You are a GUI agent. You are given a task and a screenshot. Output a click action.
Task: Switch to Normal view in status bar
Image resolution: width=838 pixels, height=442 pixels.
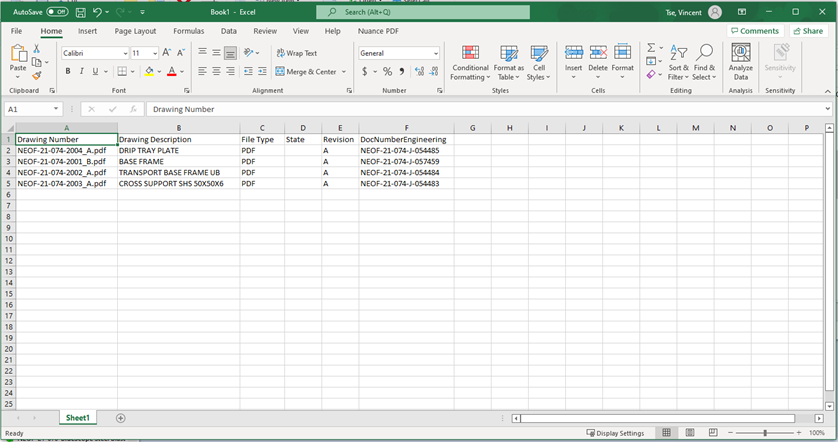(666, 432)
